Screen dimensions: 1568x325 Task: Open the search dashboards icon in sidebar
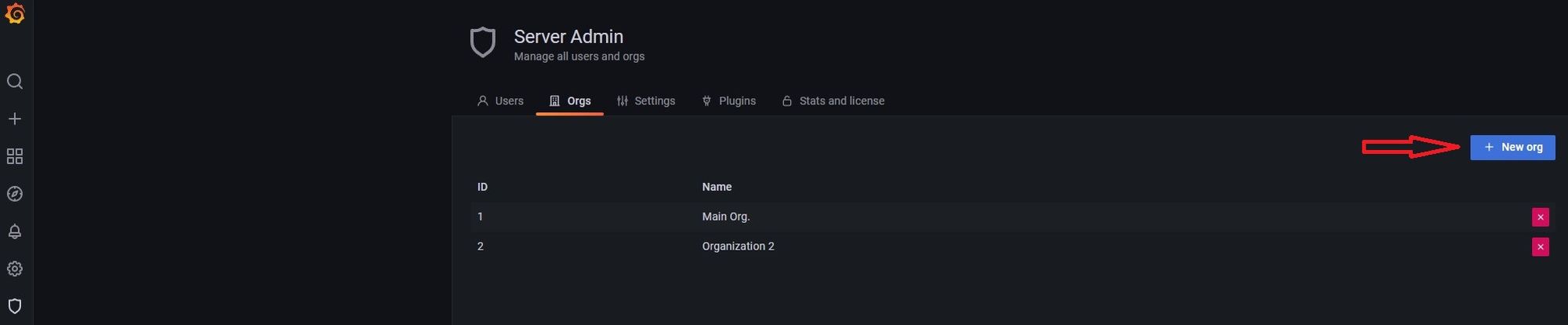[15, 82]
